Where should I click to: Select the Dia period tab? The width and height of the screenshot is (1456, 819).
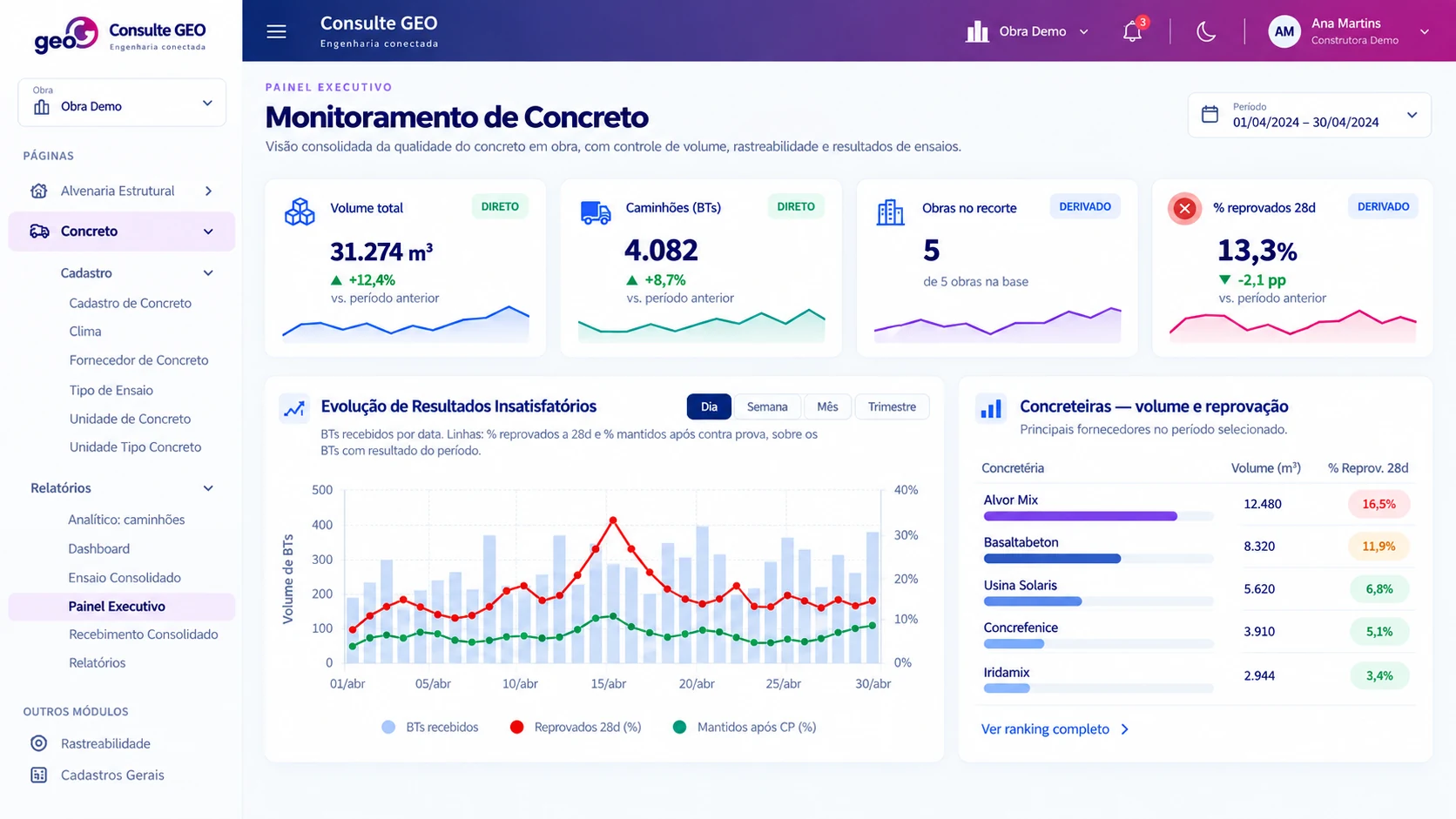[x=709, y=406]
